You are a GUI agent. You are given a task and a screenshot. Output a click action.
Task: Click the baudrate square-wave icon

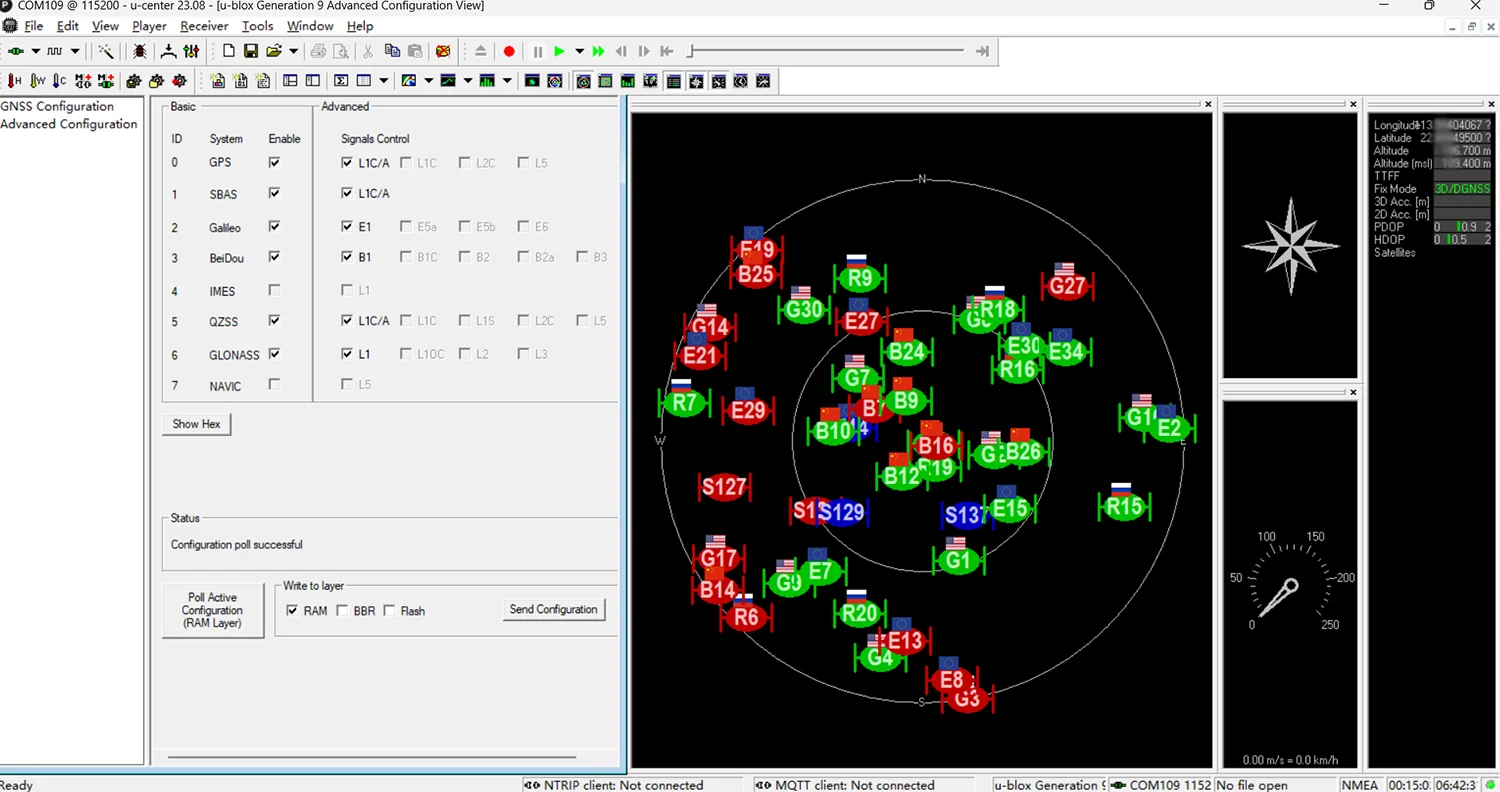55,51
